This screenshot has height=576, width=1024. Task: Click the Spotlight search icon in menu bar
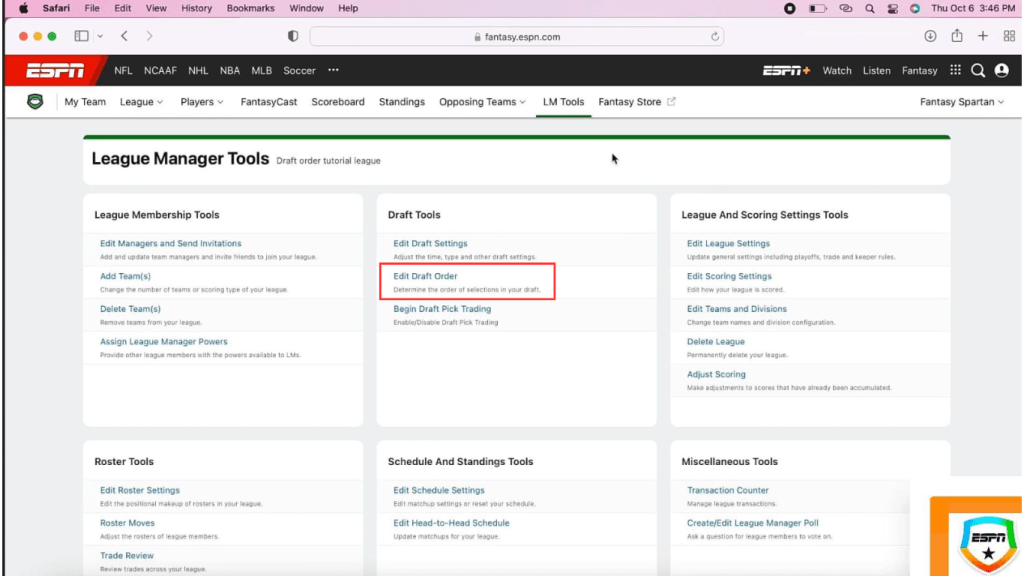click(869, 8)
